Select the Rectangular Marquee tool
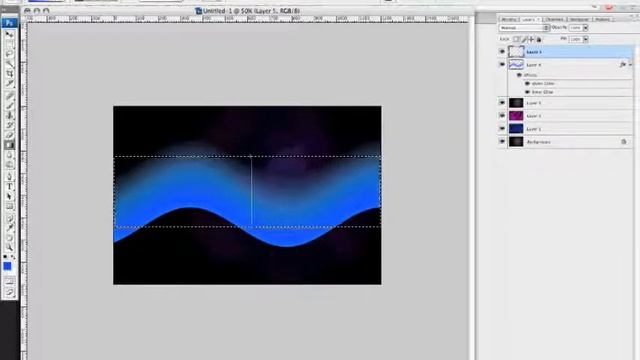Screen dimensions: 640x360 tap(9, 44)
